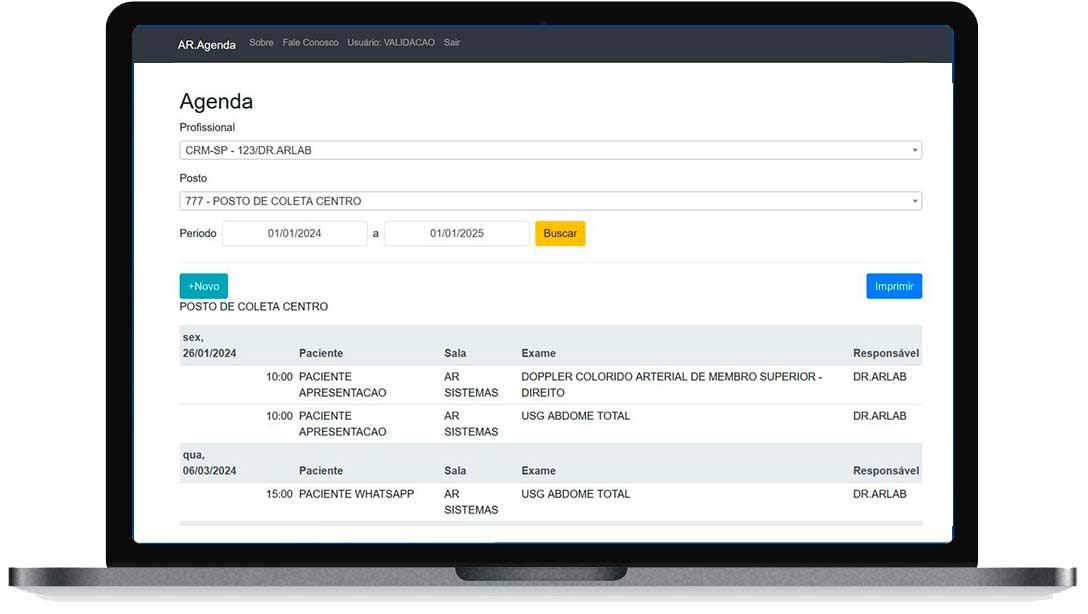Click the PACIENTE WHATSAPP appointment
Screen dimensions: 1088x614
[x=356, y=494]
